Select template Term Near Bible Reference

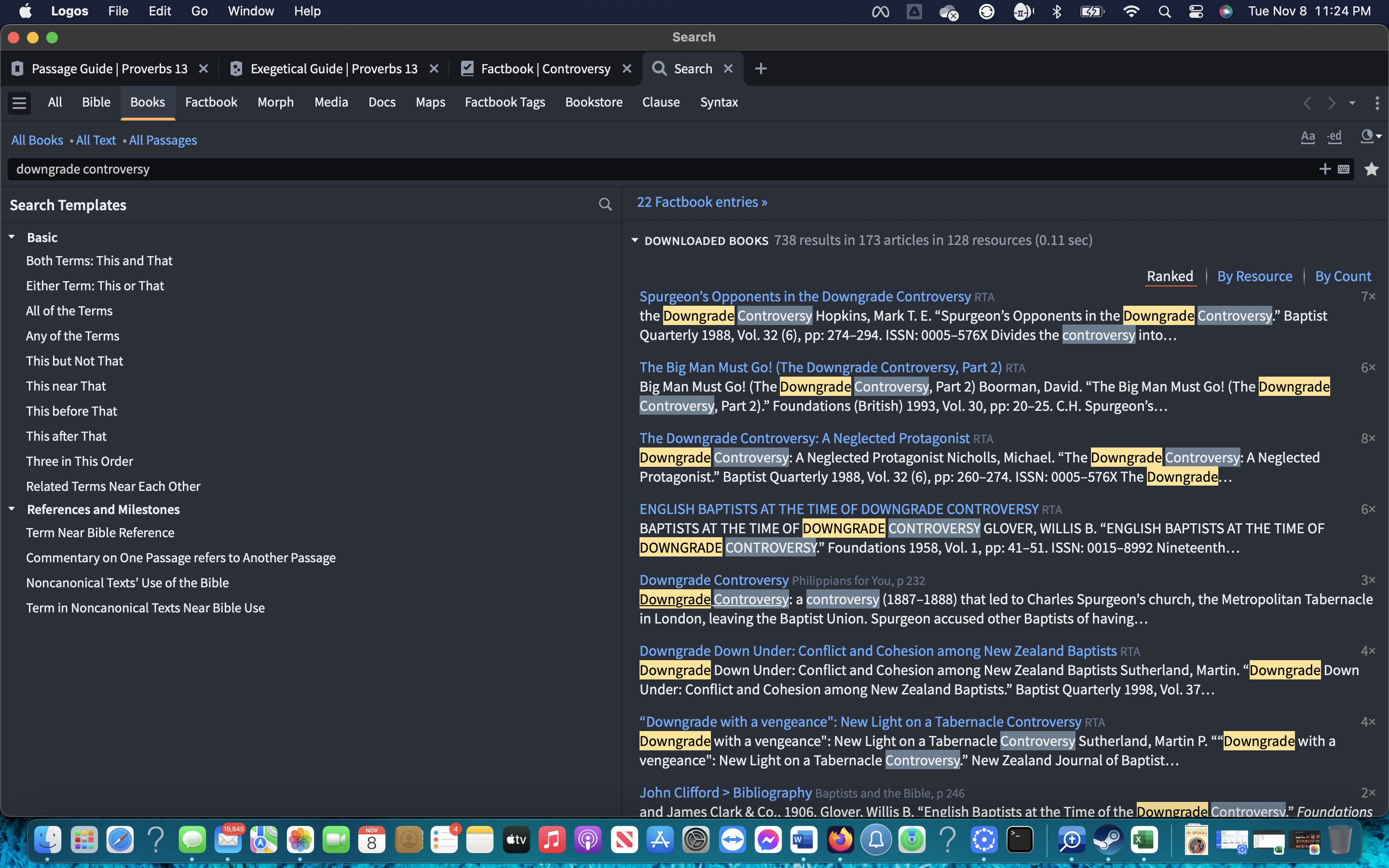coord(100,533)
